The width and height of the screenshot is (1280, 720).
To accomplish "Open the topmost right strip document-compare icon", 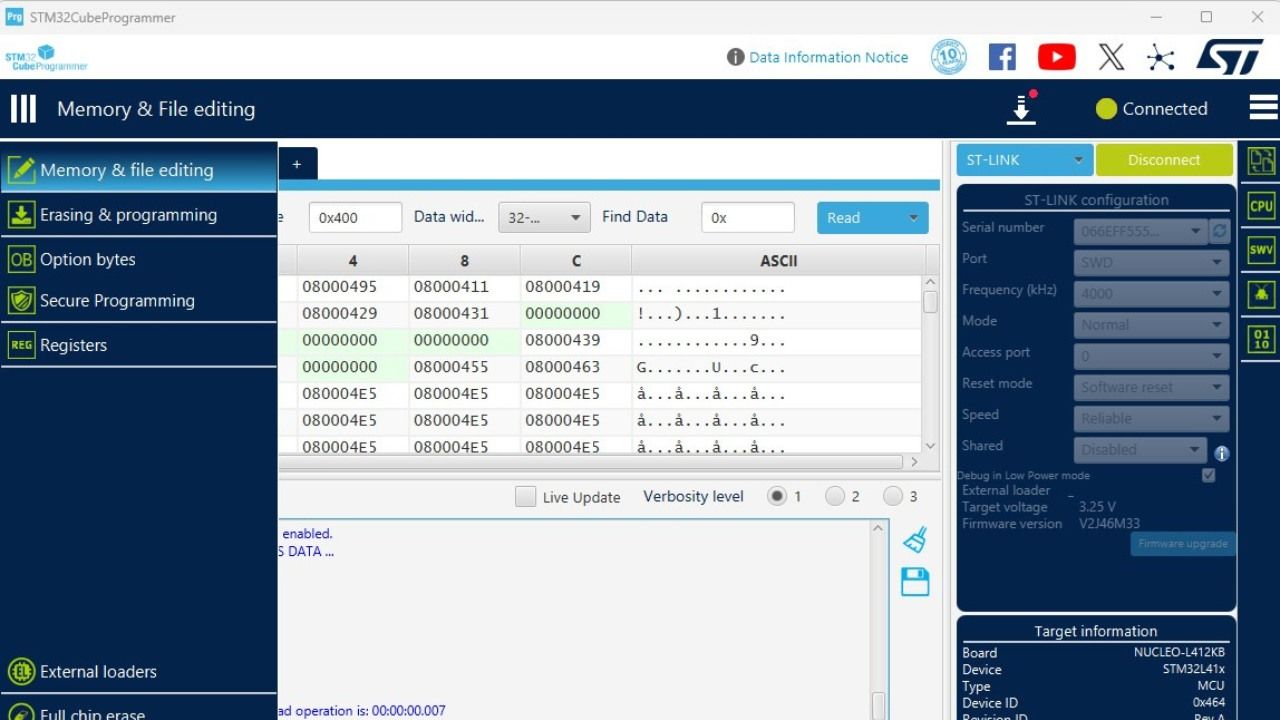I will pyautogui.click(x=1261, y=161).
